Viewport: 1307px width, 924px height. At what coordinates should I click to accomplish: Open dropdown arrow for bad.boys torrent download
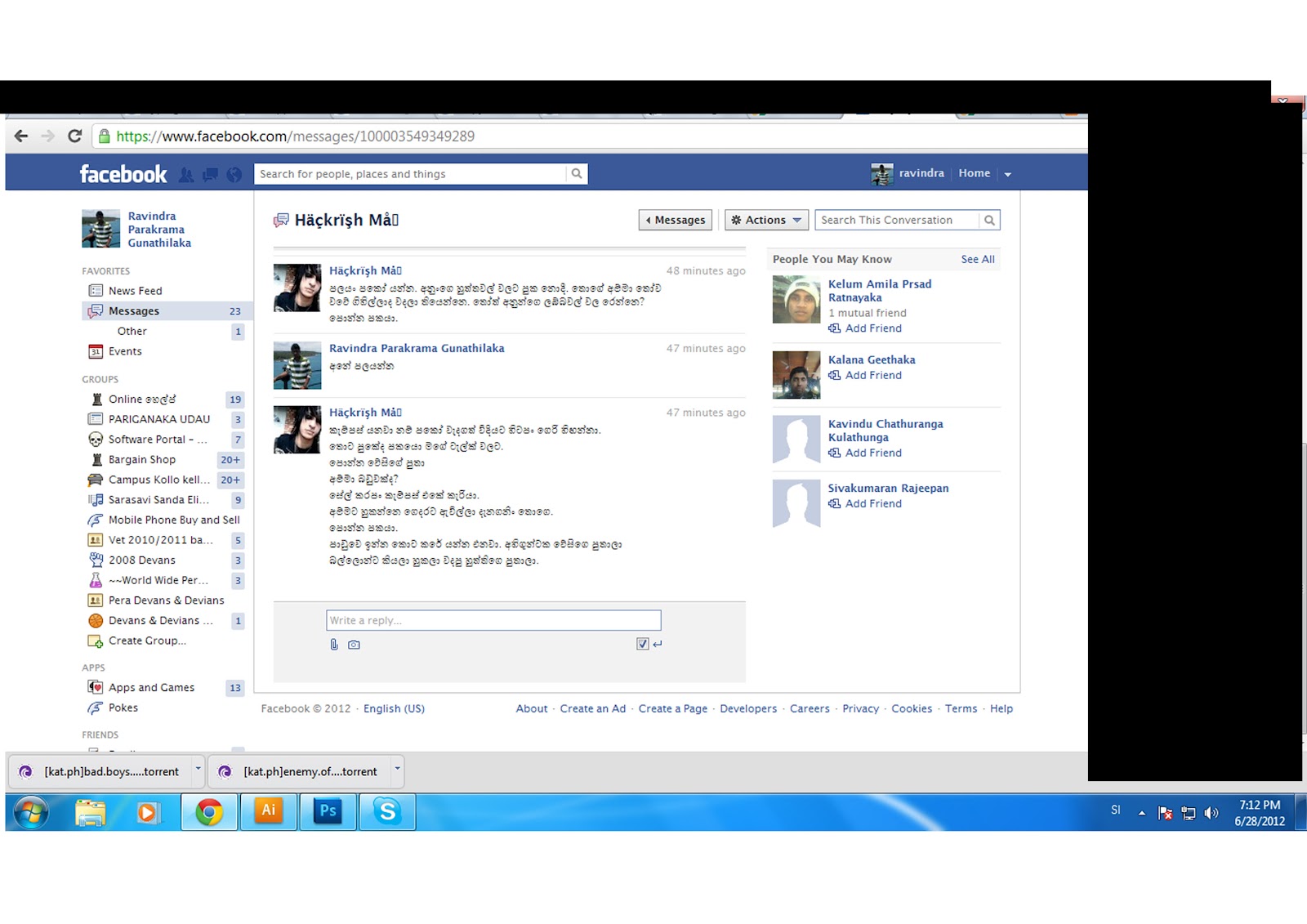(x=198, y=769)
